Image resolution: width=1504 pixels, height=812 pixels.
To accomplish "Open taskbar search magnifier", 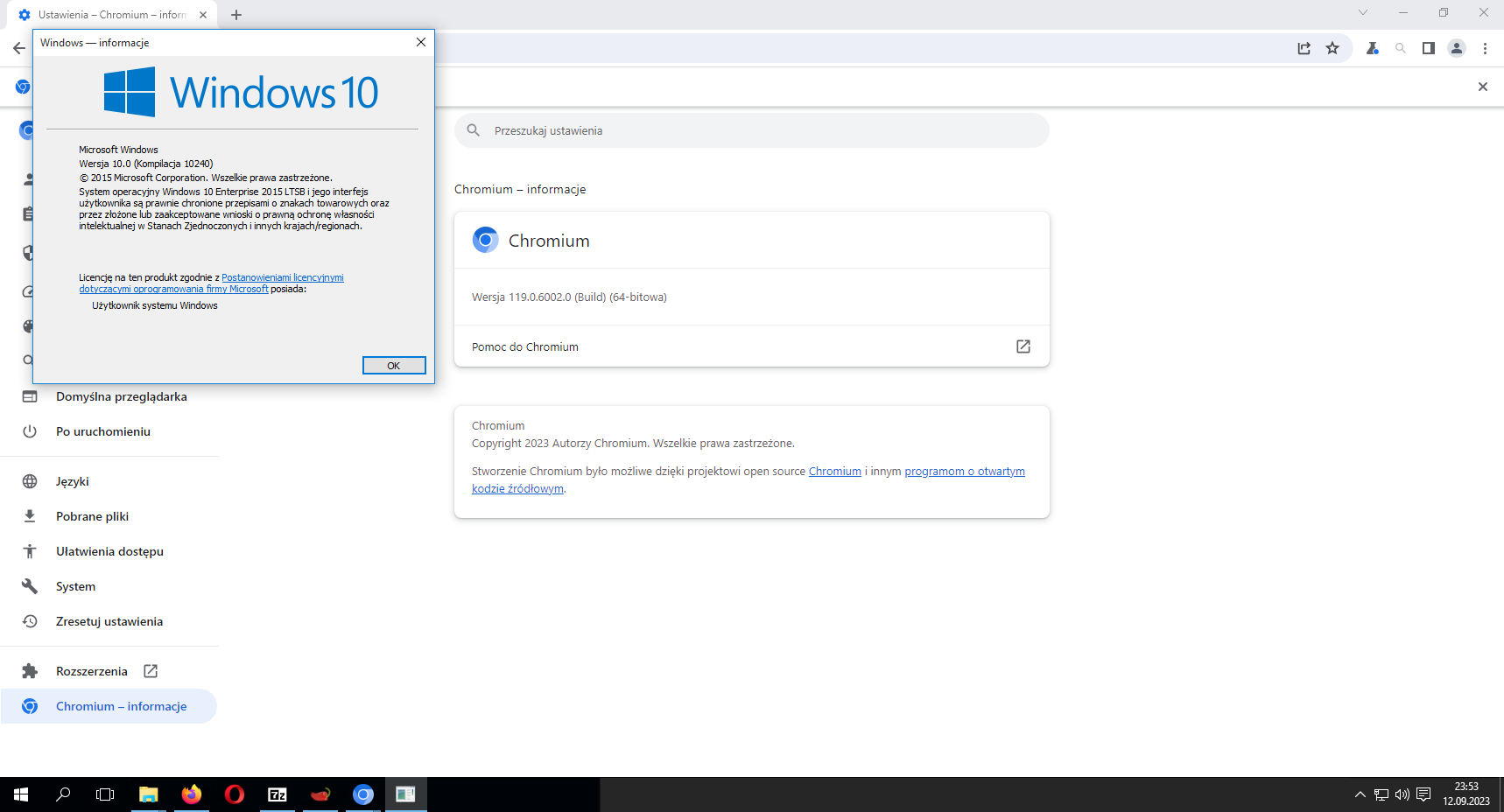I will click(63, 794).
